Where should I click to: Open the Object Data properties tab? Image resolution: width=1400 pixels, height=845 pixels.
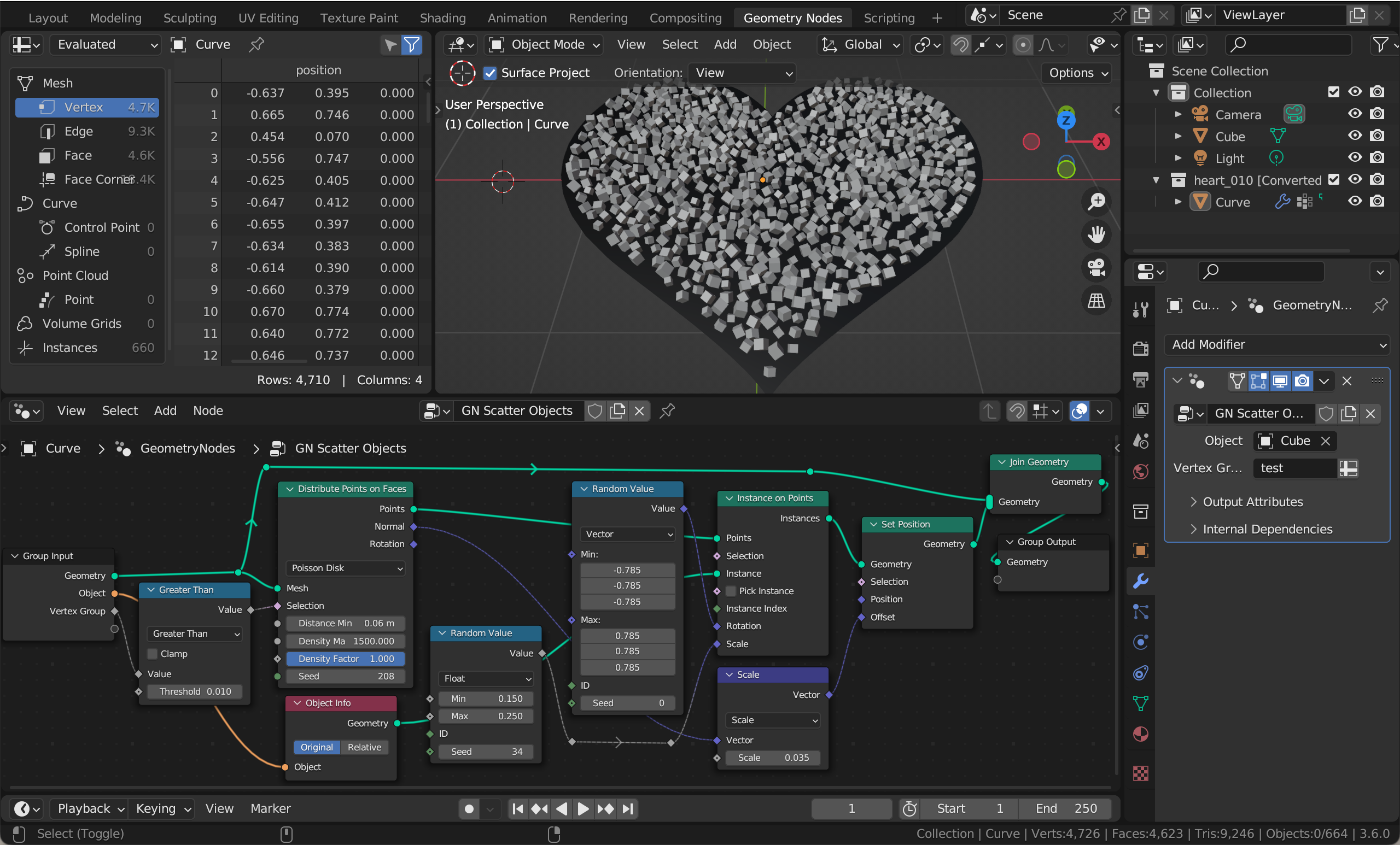[x=1140, y=703]
